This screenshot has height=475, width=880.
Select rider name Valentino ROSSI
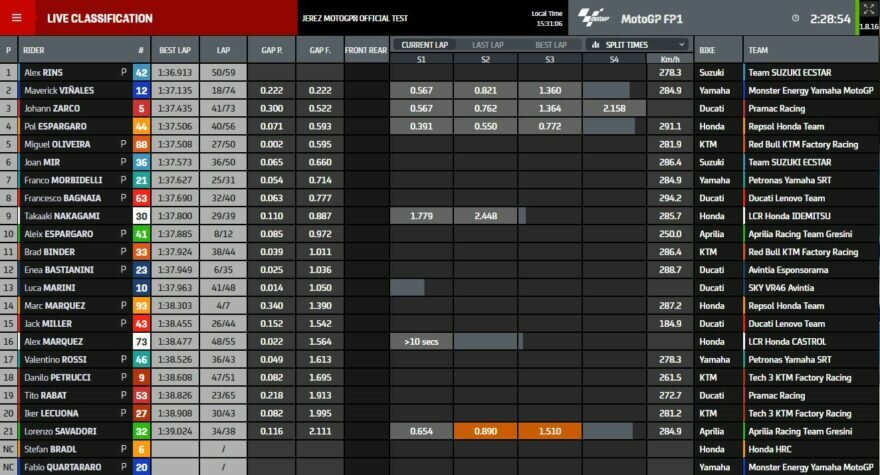point(56,359)
